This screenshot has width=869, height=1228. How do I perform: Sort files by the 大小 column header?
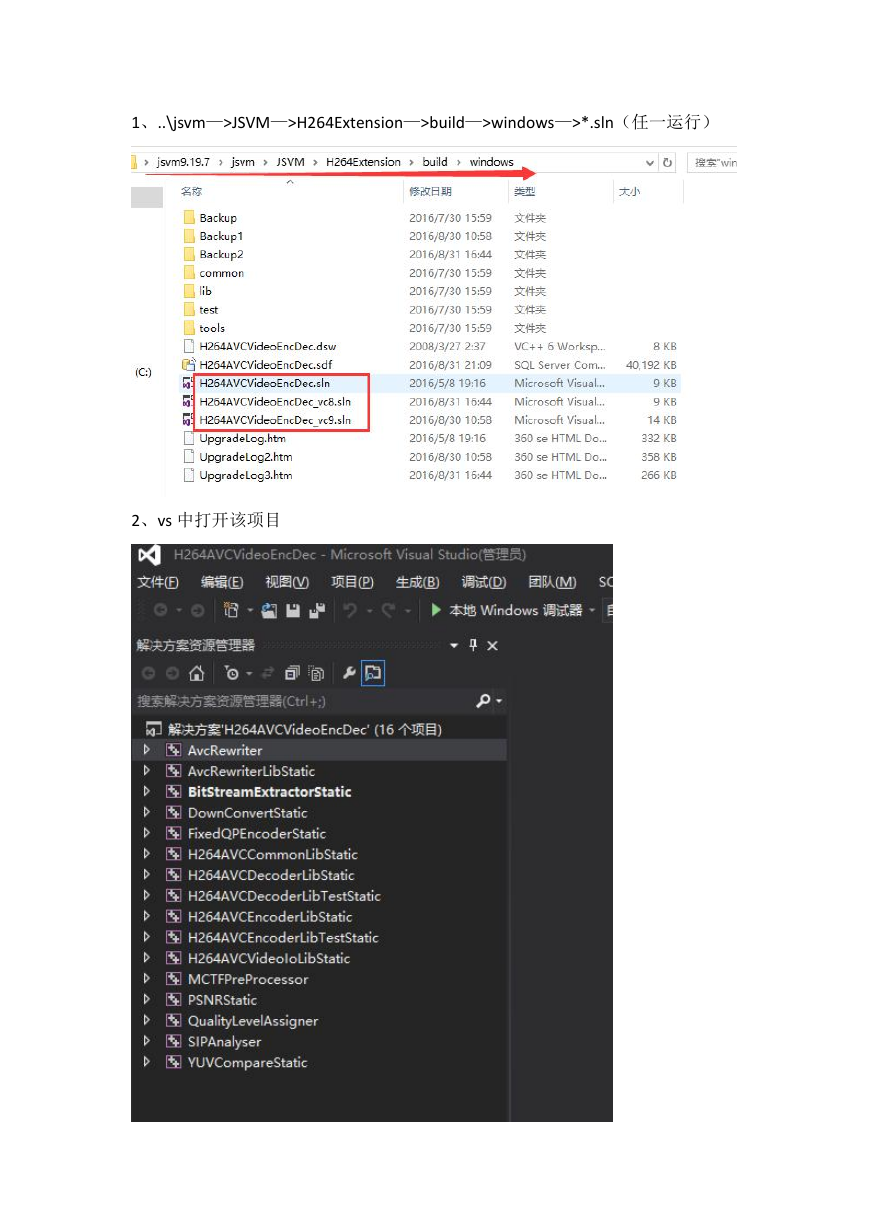[630, 191]
